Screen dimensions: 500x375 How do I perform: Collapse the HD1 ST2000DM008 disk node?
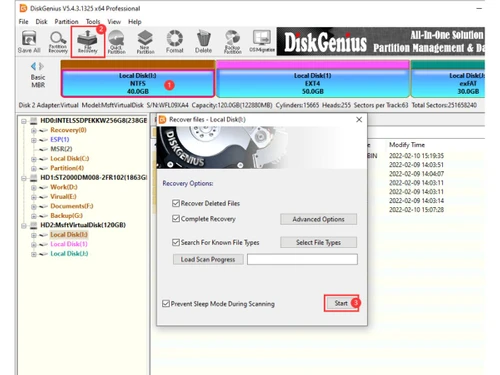click(x=24, y=178)
